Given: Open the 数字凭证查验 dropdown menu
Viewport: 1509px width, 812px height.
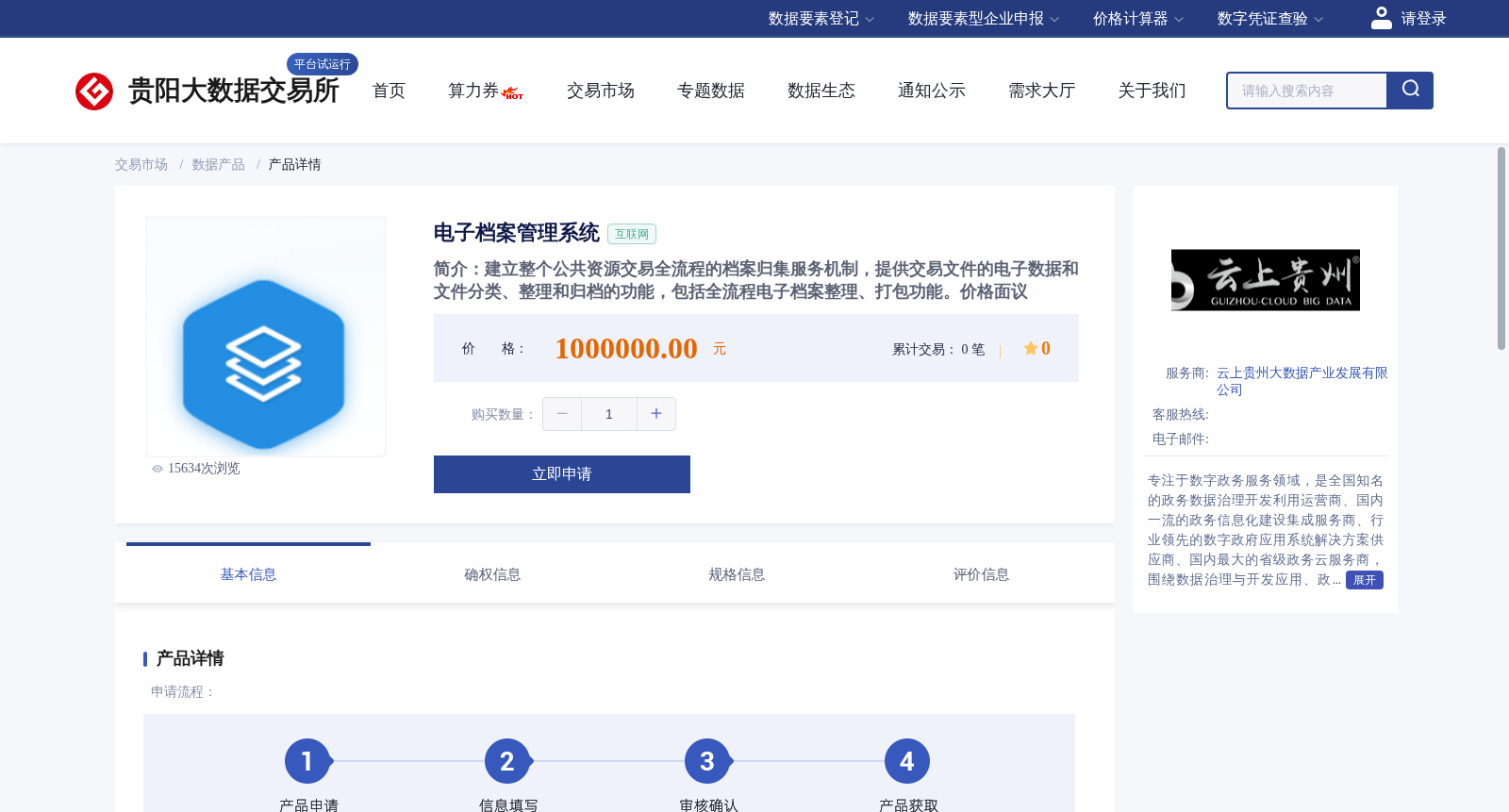Looking at the screenshot, I should (x=1270, y=19).
